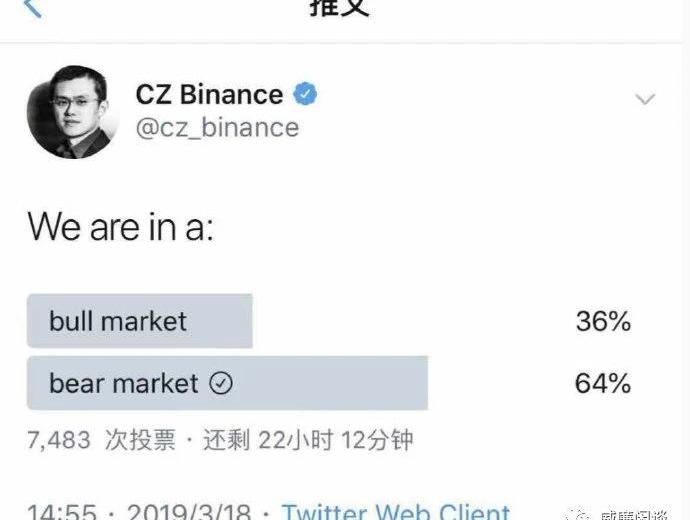
Task: Open the Twitter Web Client link
Action: coord(395,512)
